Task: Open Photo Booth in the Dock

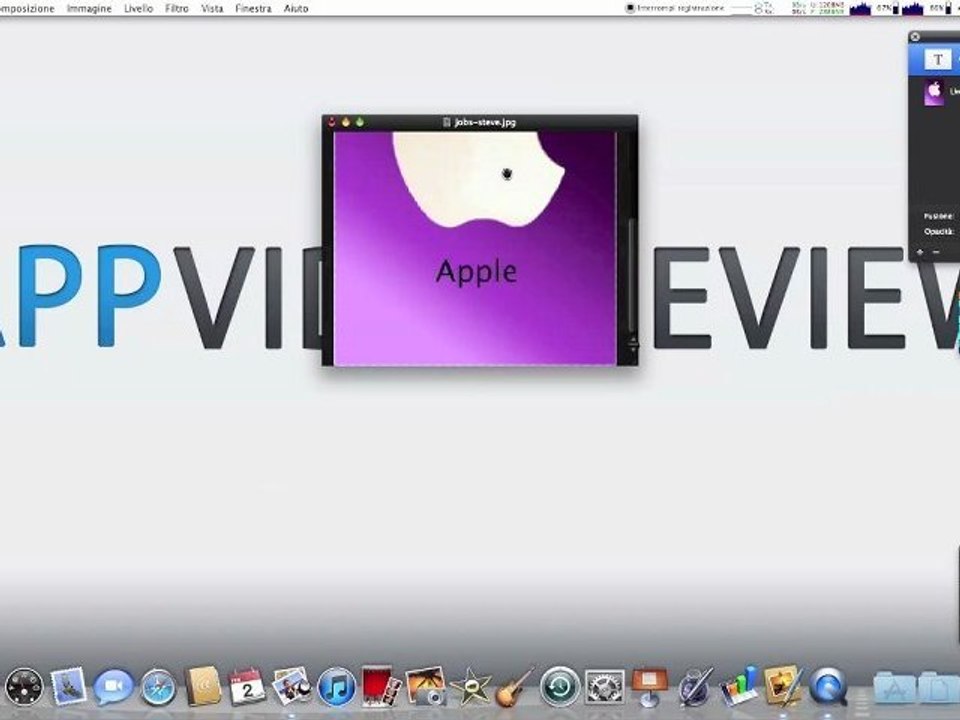Action: (x=381, y=686)
